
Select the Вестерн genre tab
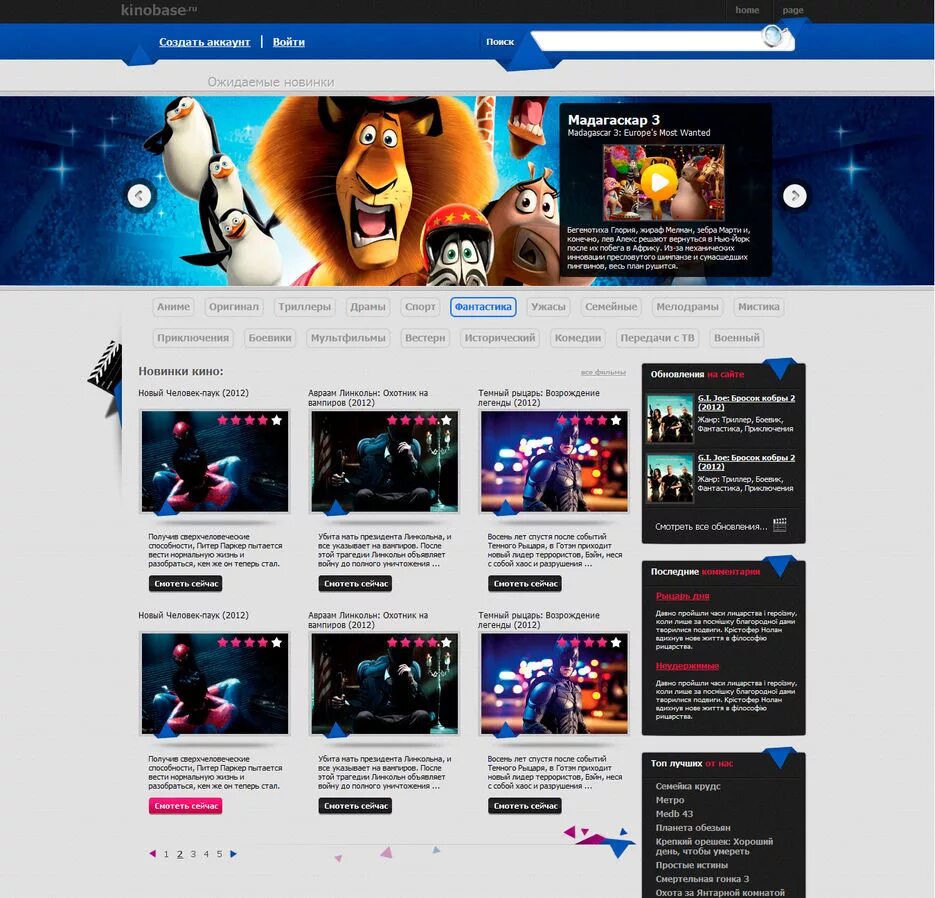pos(425,337)
